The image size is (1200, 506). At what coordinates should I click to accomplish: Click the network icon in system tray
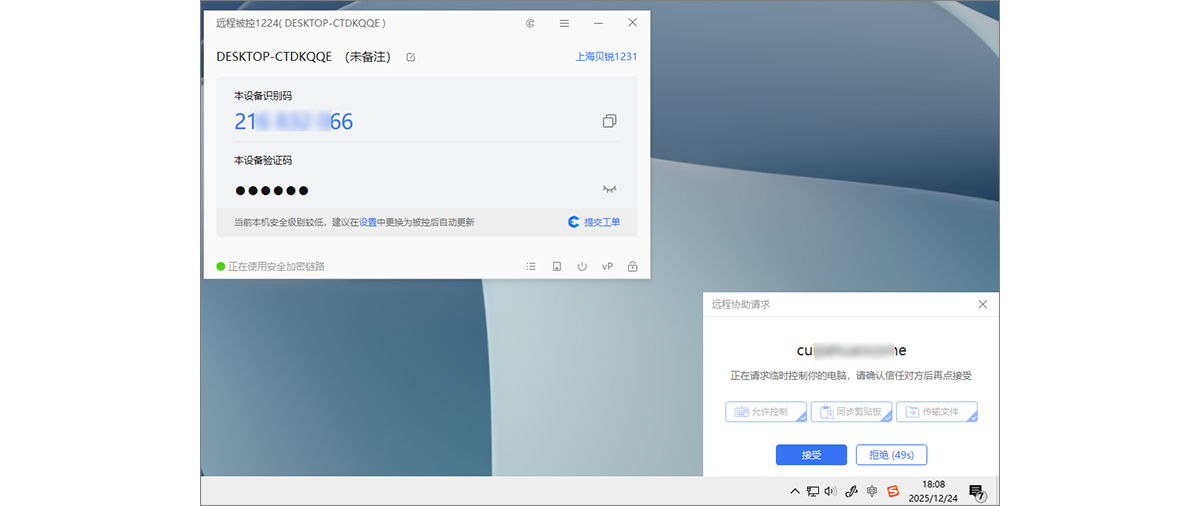click(813, 491)
